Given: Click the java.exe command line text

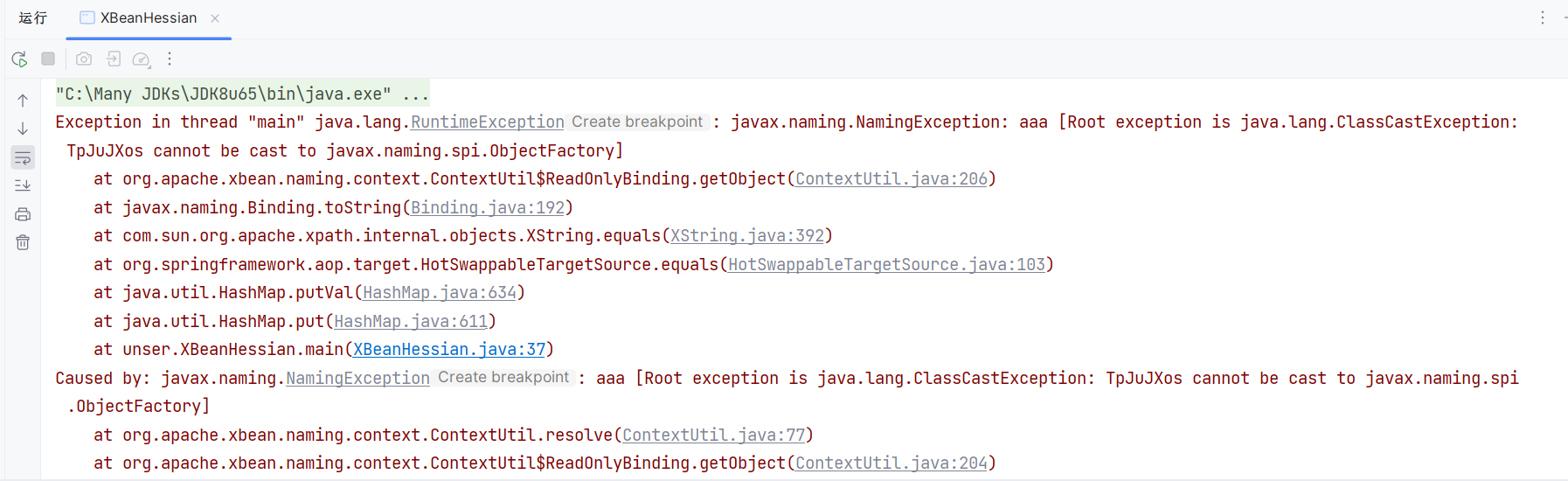Looking at the screenshot, I should [x=242, y=94].
